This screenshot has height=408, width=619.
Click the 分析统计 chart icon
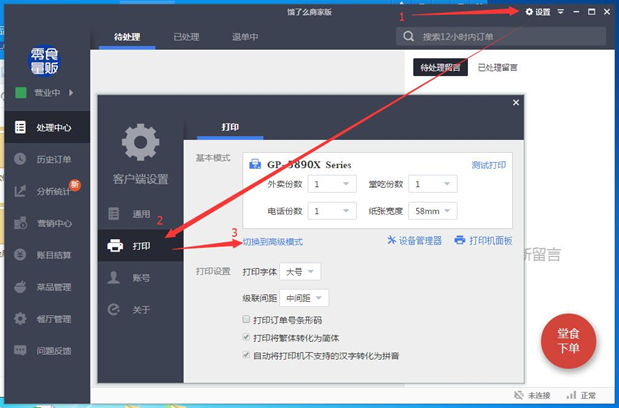coord(20,191)
